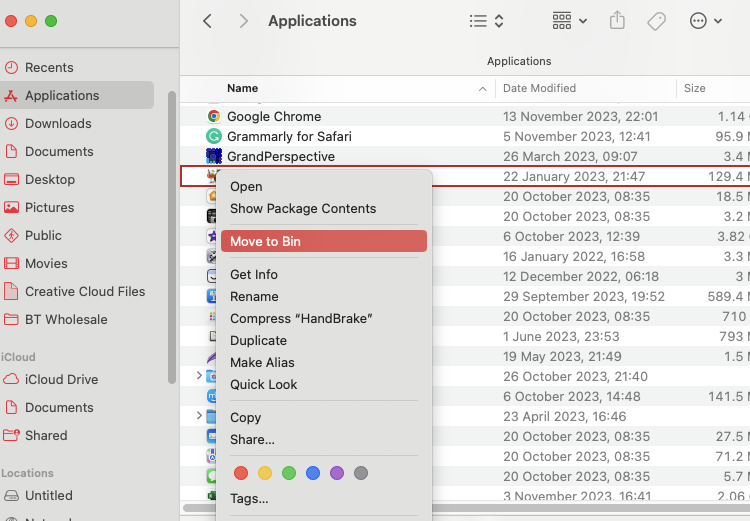This screenshot has height=521, width=750.
Task: Choose Show Package Contents
Action: tap(324, 209)
